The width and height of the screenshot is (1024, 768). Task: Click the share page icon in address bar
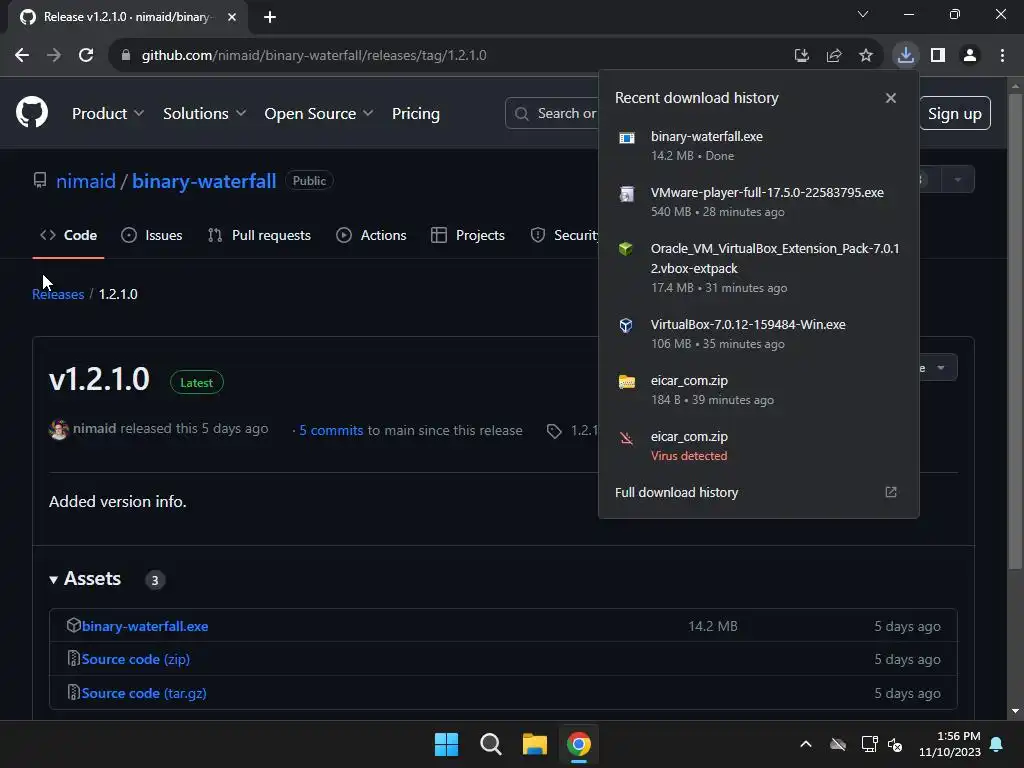click(x=833, y=56)
